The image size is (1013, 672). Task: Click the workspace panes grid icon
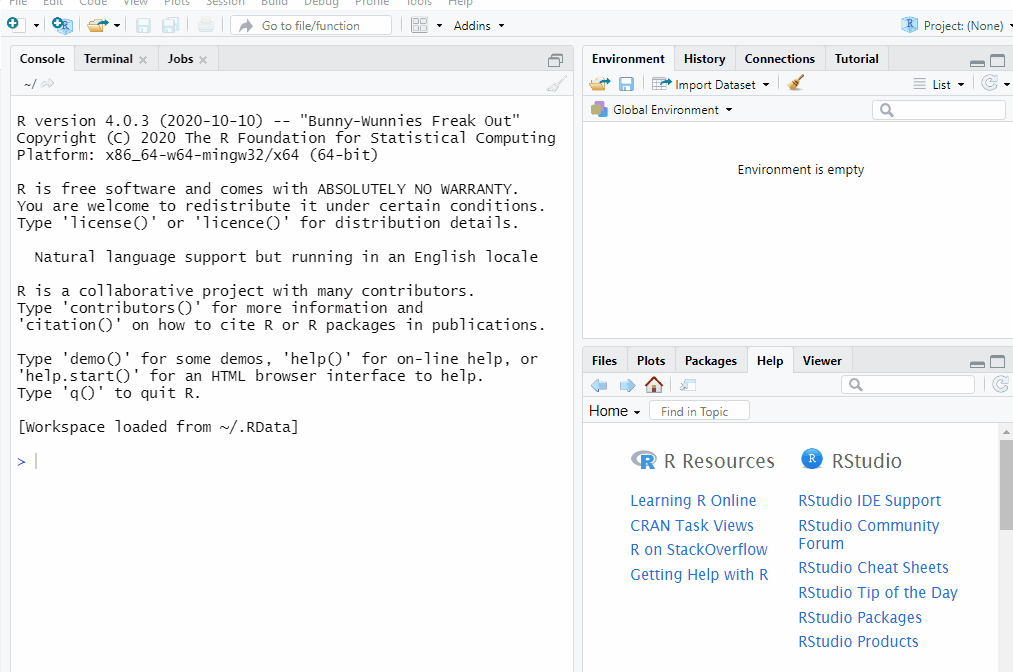pyautogui.click(x=420, y=25)
